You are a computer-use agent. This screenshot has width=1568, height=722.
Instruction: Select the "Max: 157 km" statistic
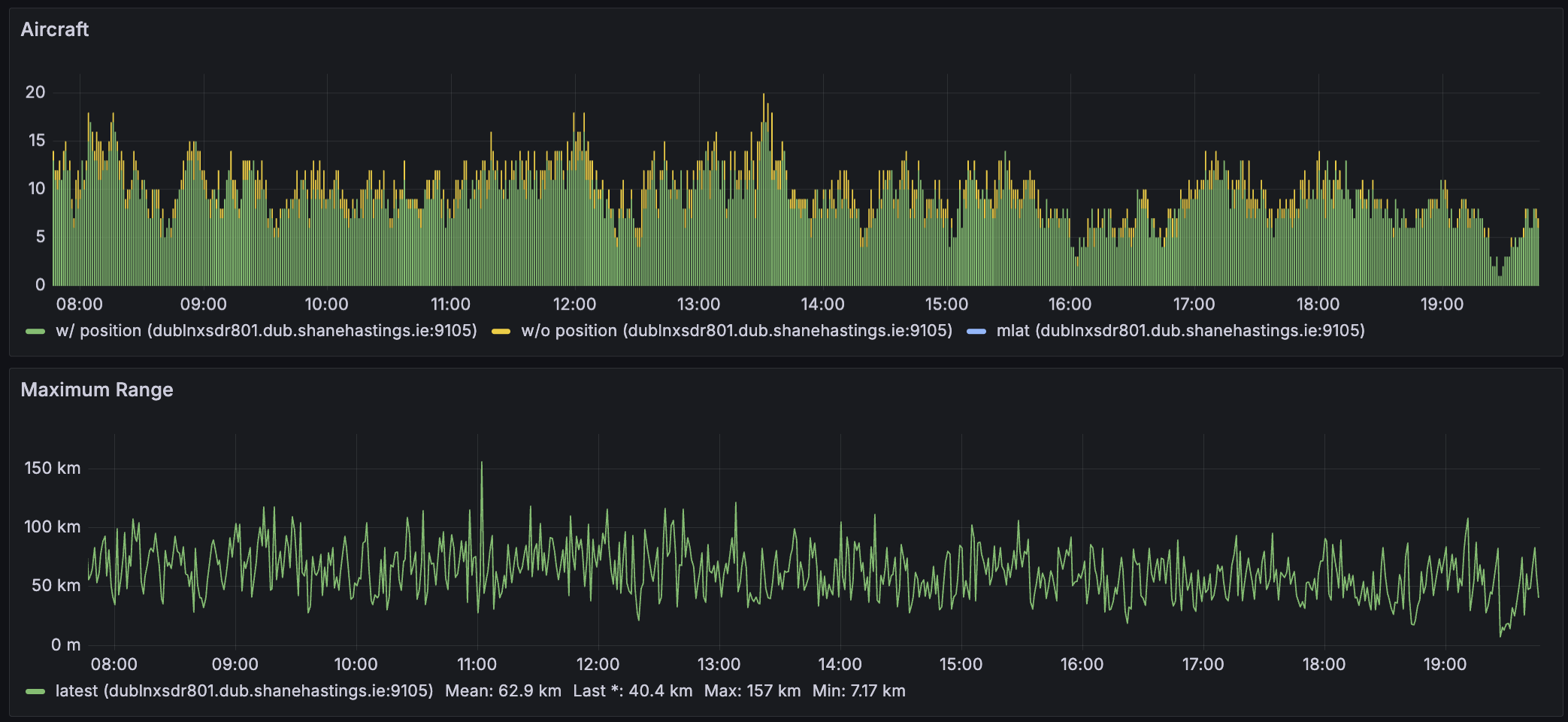[x=754, y=690]
